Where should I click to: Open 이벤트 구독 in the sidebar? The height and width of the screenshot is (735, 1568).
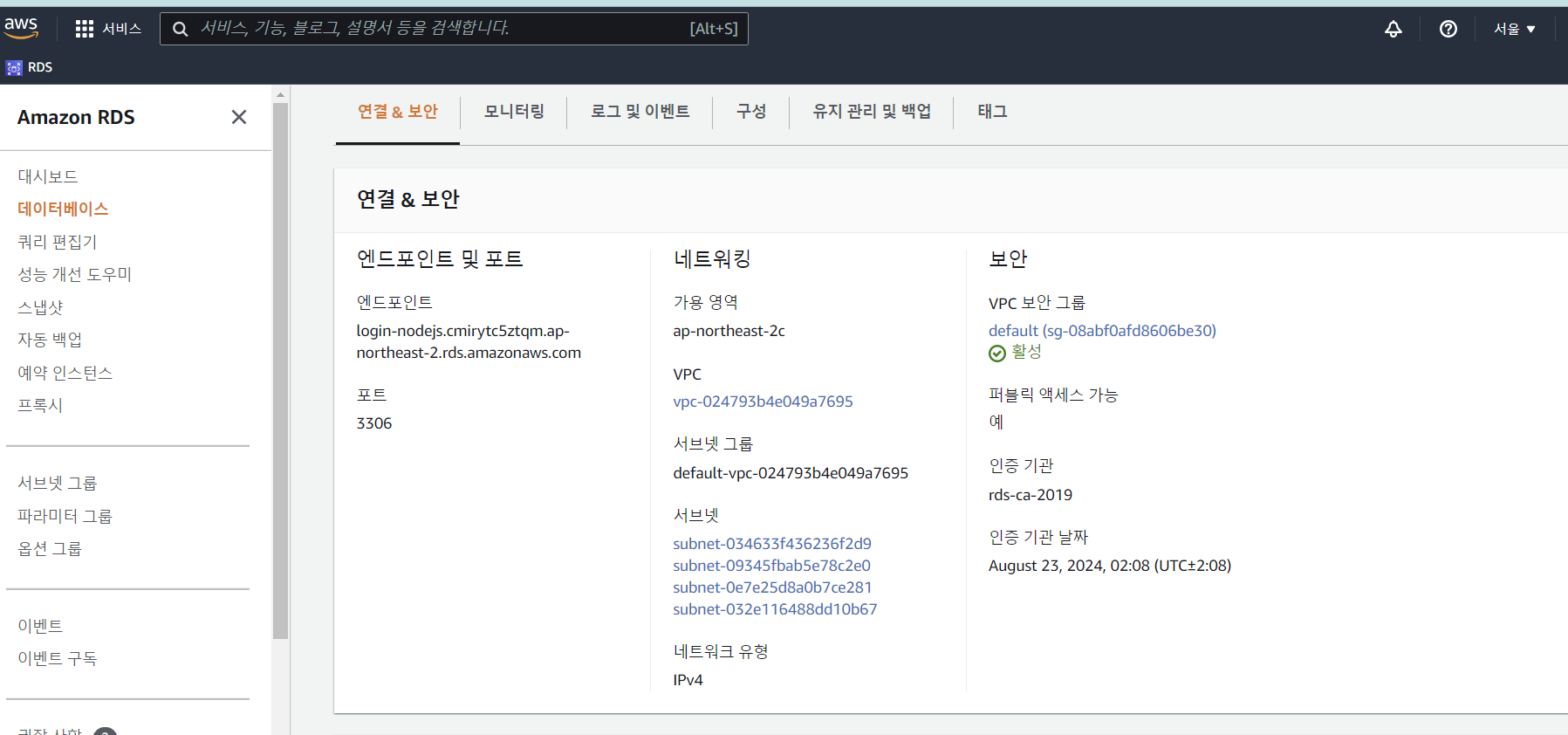point(57,658)
